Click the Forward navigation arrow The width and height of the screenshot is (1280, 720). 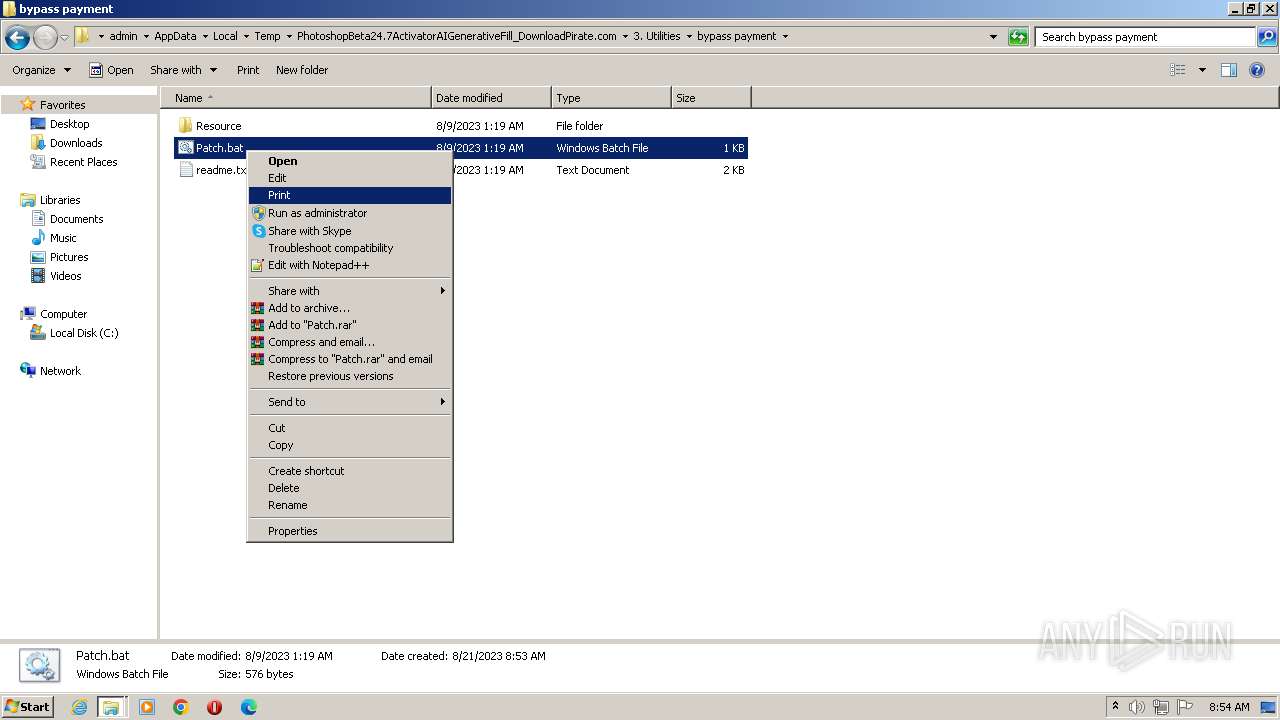[45, 38]
